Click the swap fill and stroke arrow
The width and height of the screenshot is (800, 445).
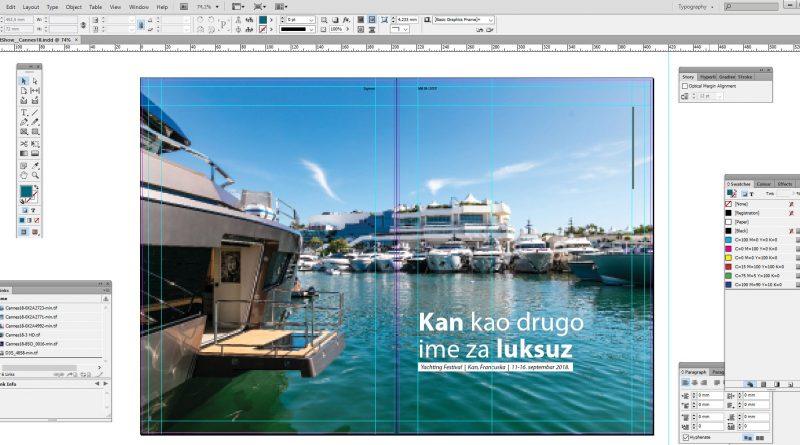[36, 188]
